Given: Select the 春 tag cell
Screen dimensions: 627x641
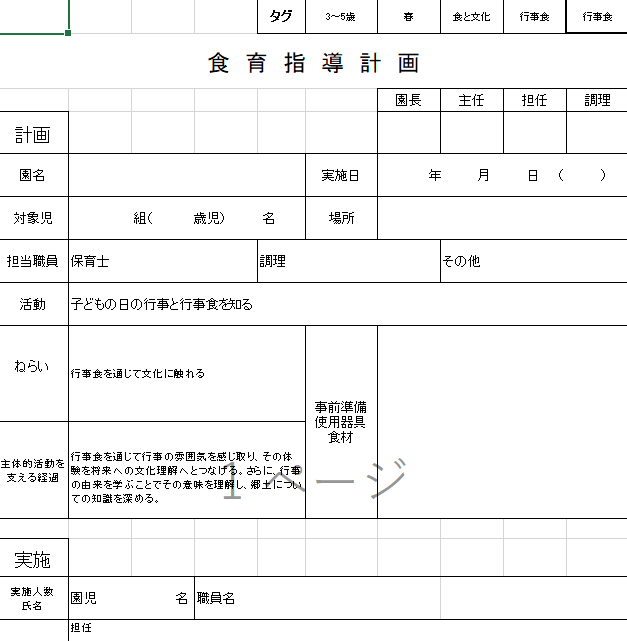Looking at the screenshot, I should tap(409, 16).
